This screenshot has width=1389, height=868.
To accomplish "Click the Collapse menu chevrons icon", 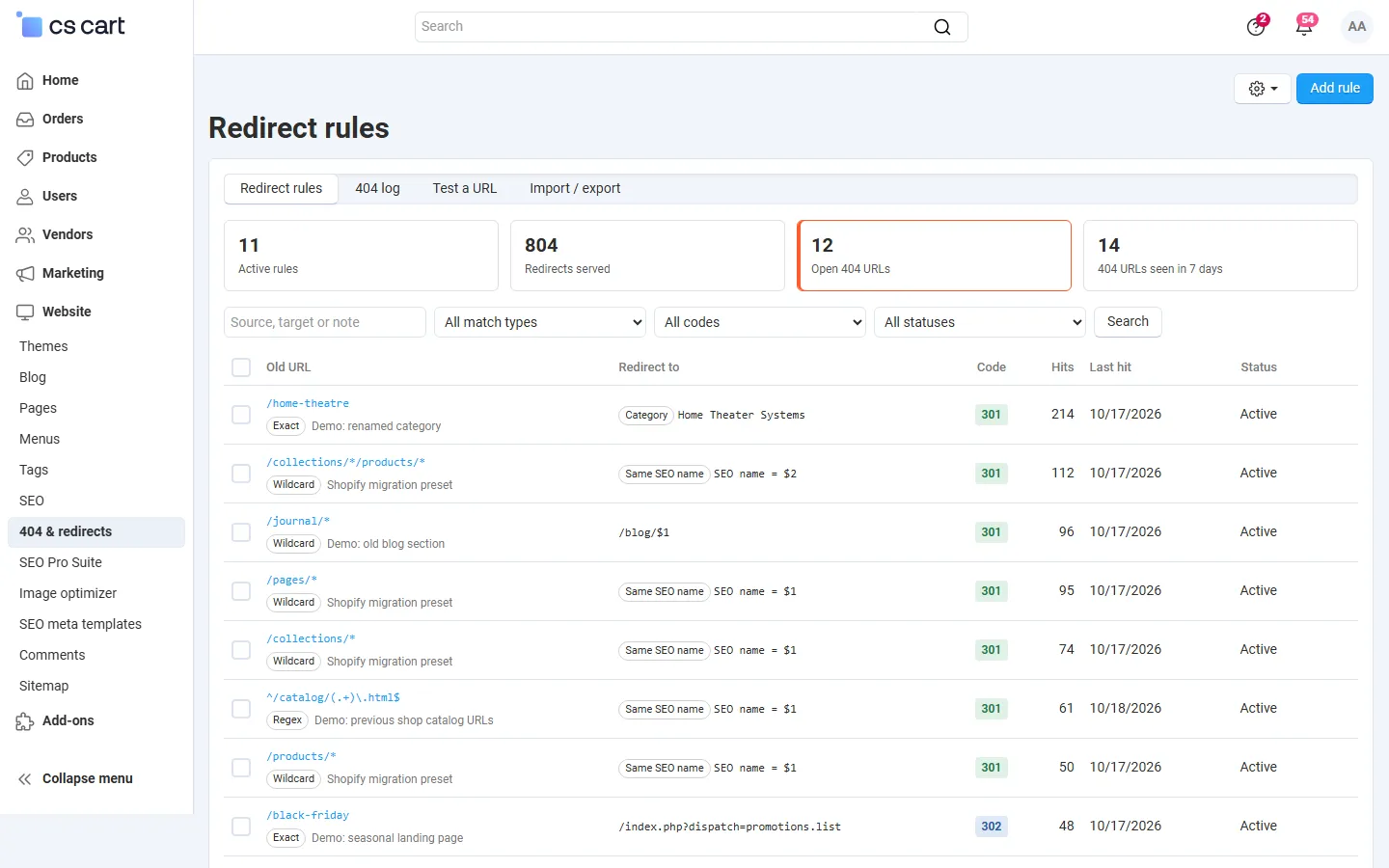I will (x=25, y=779).
